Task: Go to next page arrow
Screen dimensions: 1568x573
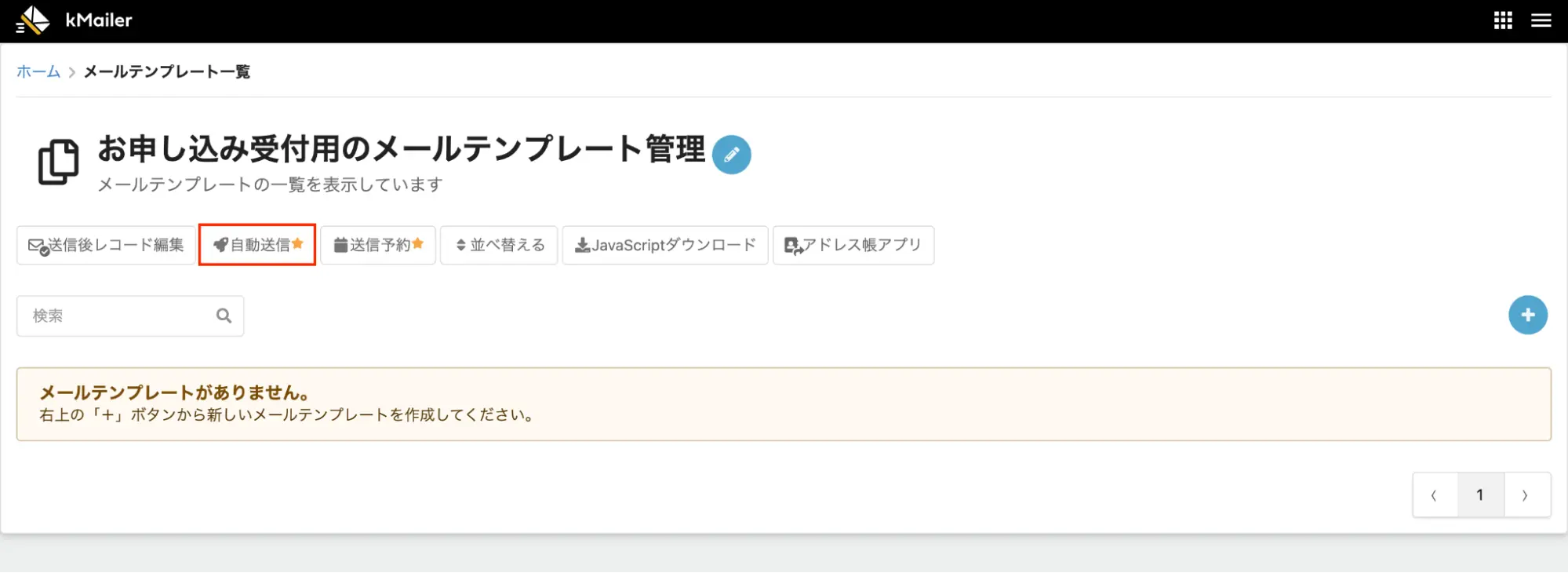Action: point(1526,495)
